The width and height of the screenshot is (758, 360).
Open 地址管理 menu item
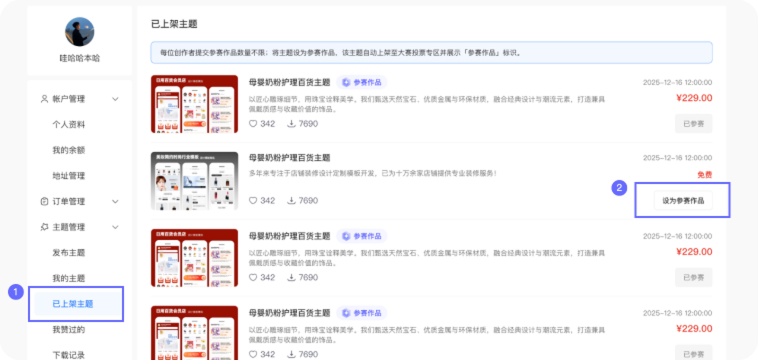[x=69, y=176]
